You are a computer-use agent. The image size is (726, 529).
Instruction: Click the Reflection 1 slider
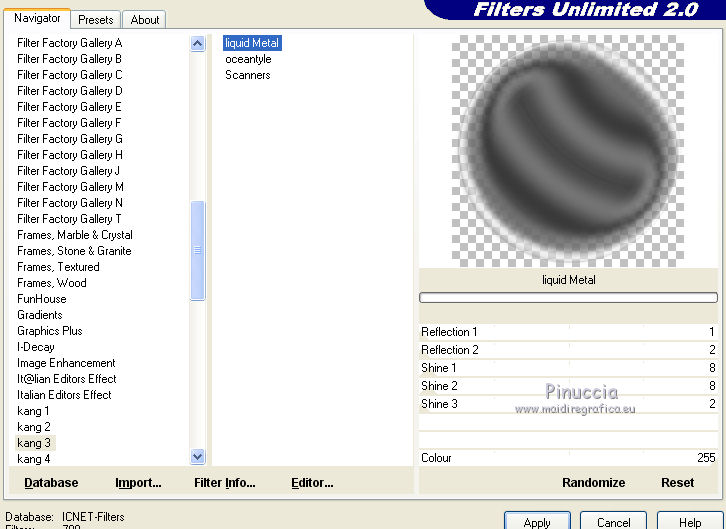568,332
